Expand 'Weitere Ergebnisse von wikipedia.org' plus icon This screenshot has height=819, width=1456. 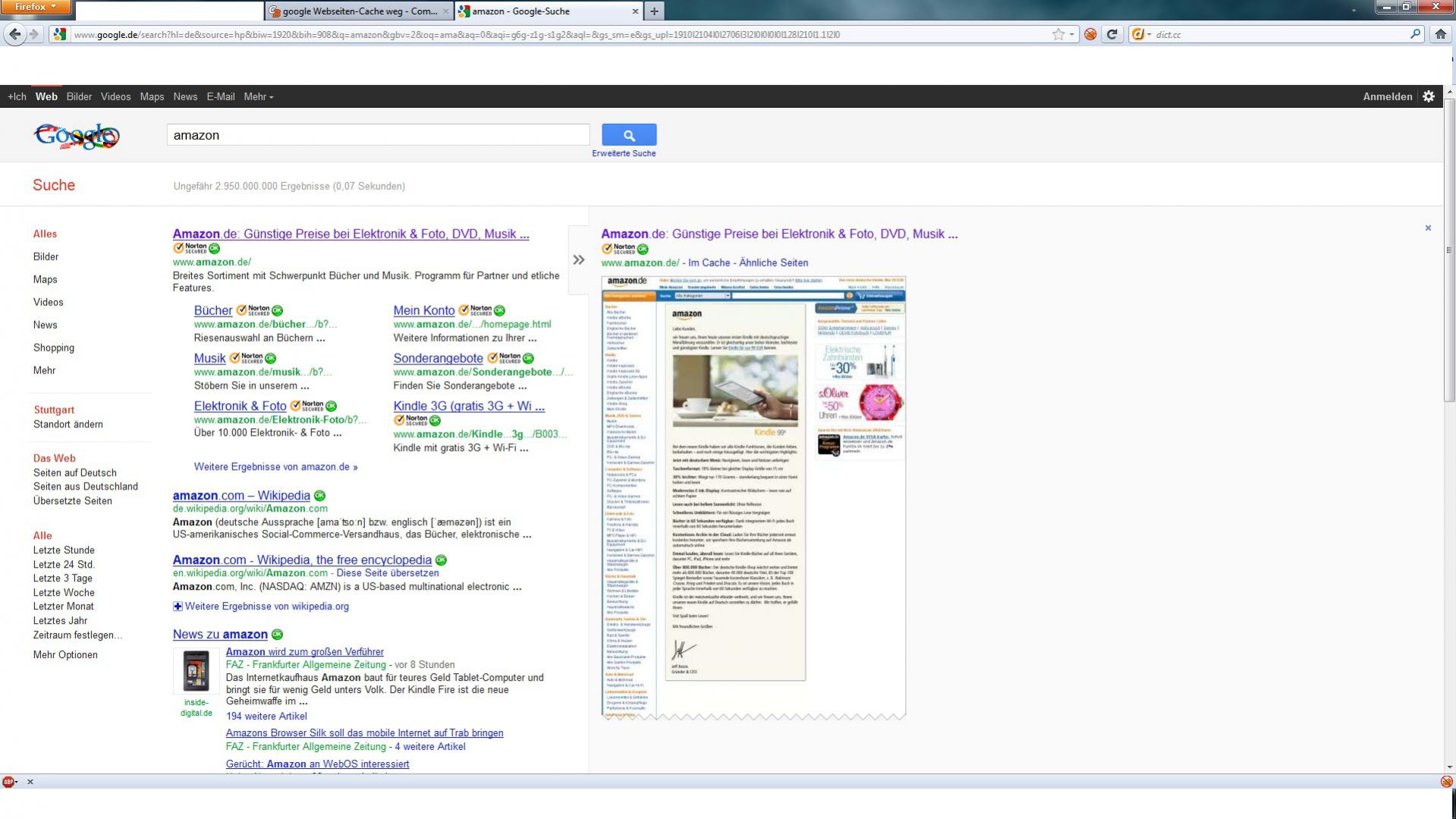pyautogui.click(x=178, y=606)
